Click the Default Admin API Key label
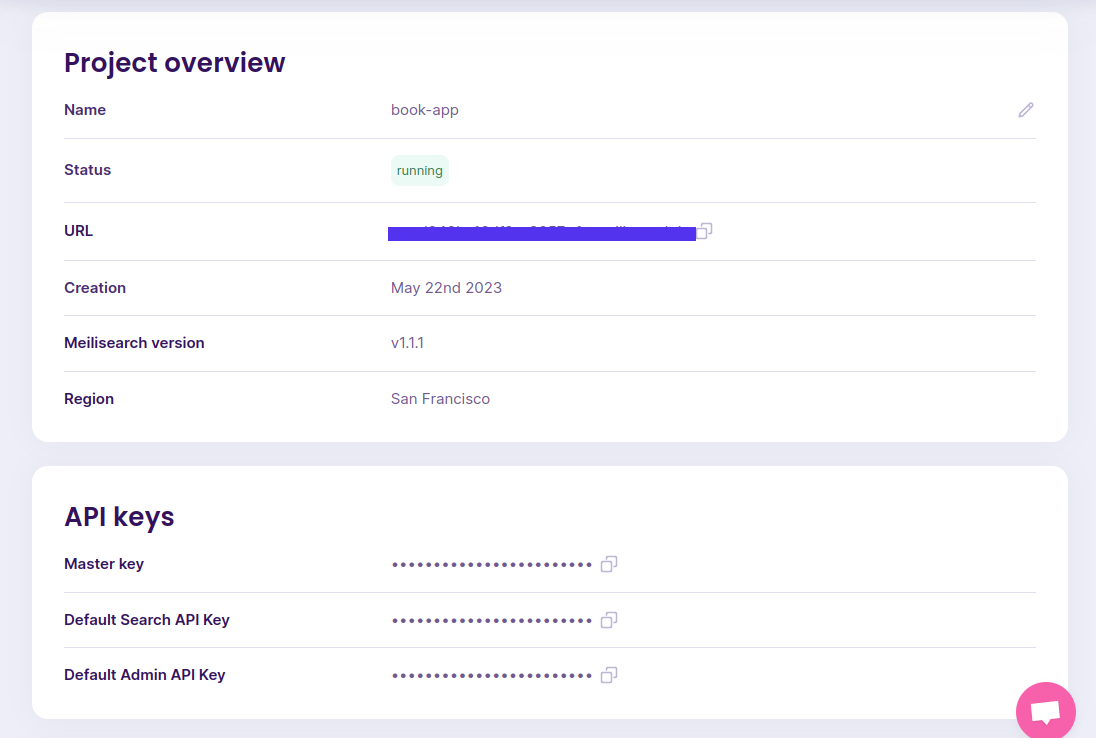The height and width of the screenshot is (738, 1096). pyautogui.click(x=145, y=675)
